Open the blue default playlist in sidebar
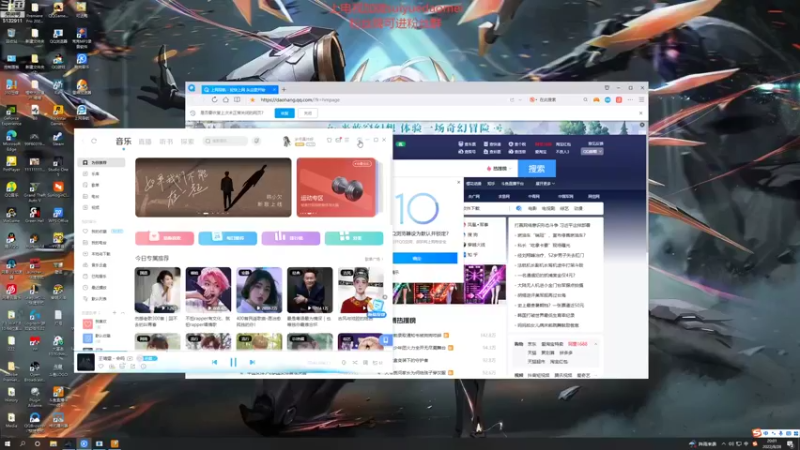This screenshot has width=800, height=450. click(88, 338)
